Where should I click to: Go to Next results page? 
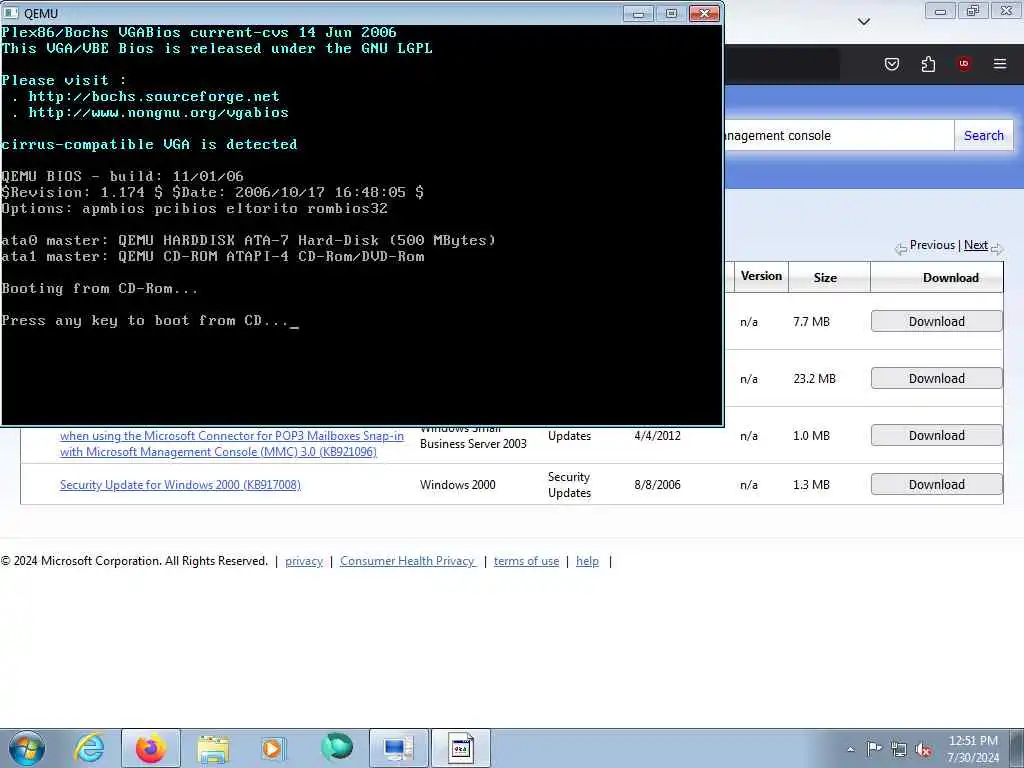(x=976, y=245)
